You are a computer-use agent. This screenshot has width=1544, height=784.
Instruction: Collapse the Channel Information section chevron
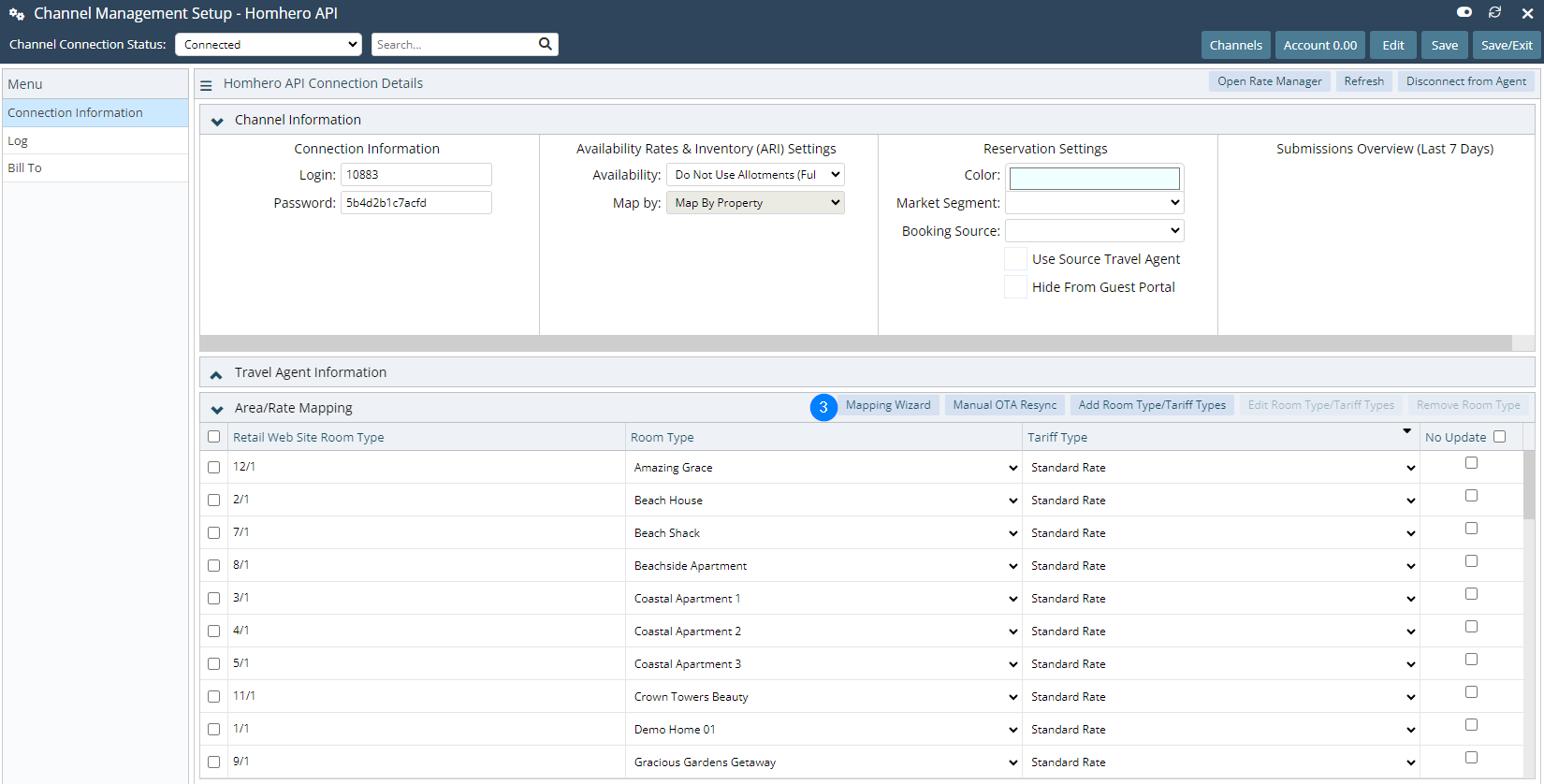click(217, 121)
